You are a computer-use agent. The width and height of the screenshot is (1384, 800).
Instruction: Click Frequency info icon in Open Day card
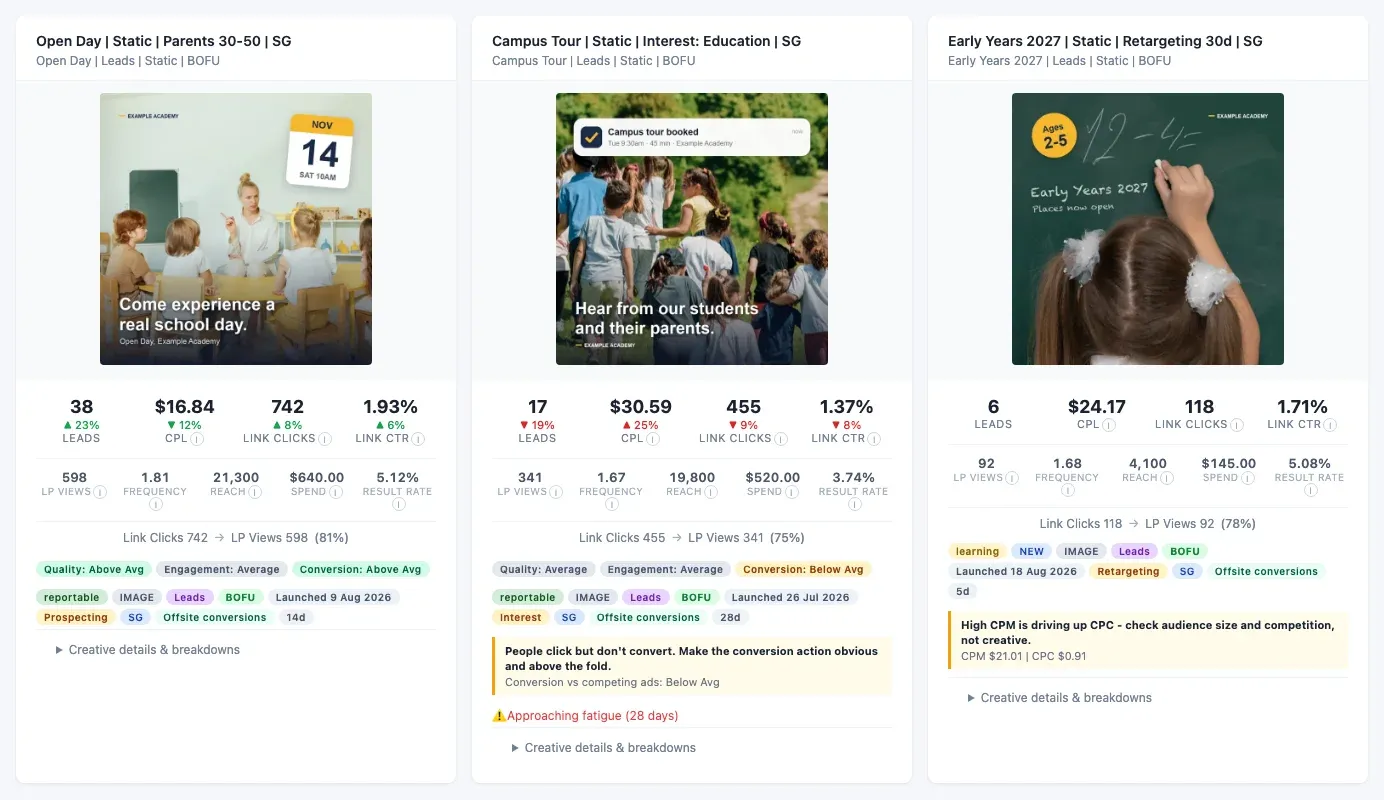point(155,505)
